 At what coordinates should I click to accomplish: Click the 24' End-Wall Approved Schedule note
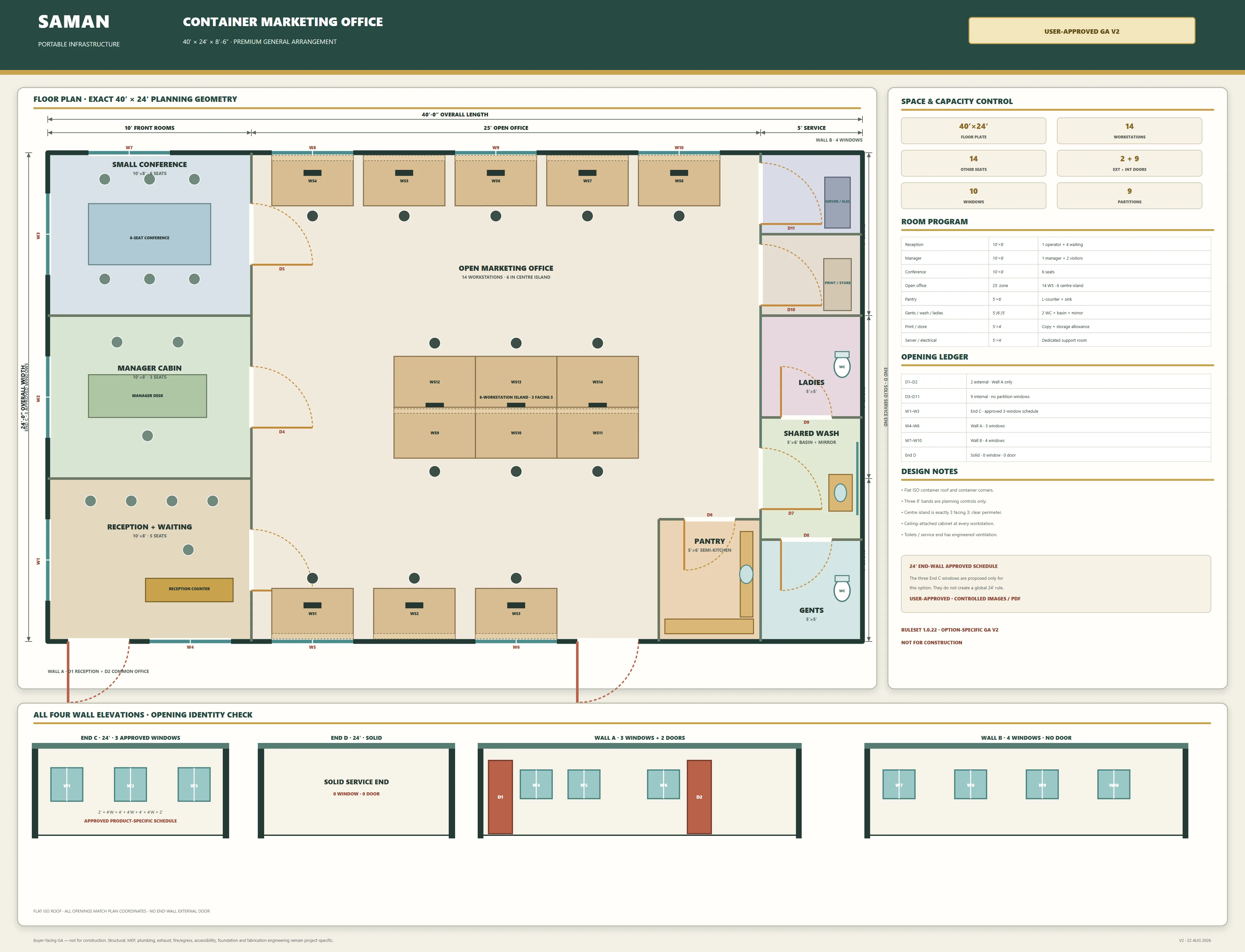pos(1056,584)
